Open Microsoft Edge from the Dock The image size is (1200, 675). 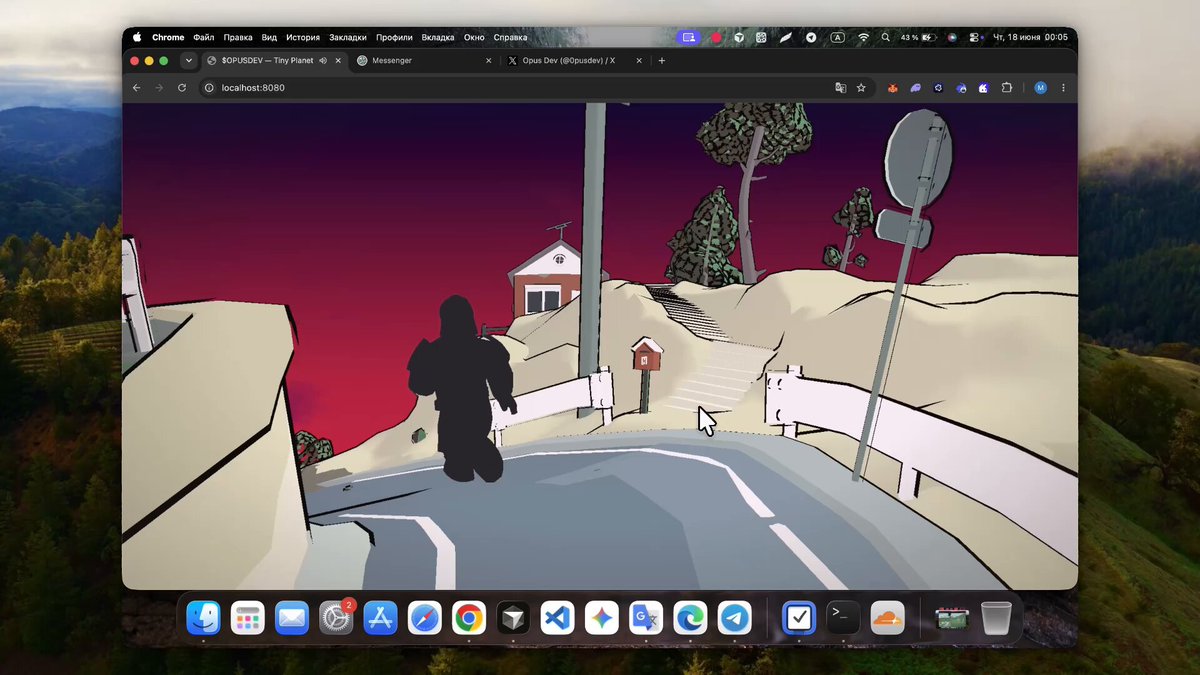point(690,618)
